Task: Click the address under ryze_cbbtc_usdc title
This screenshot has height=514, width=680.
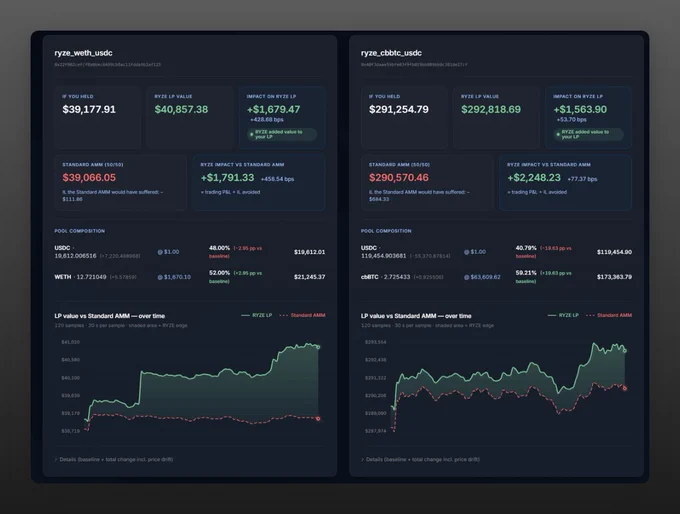Action: pos(414,65)
